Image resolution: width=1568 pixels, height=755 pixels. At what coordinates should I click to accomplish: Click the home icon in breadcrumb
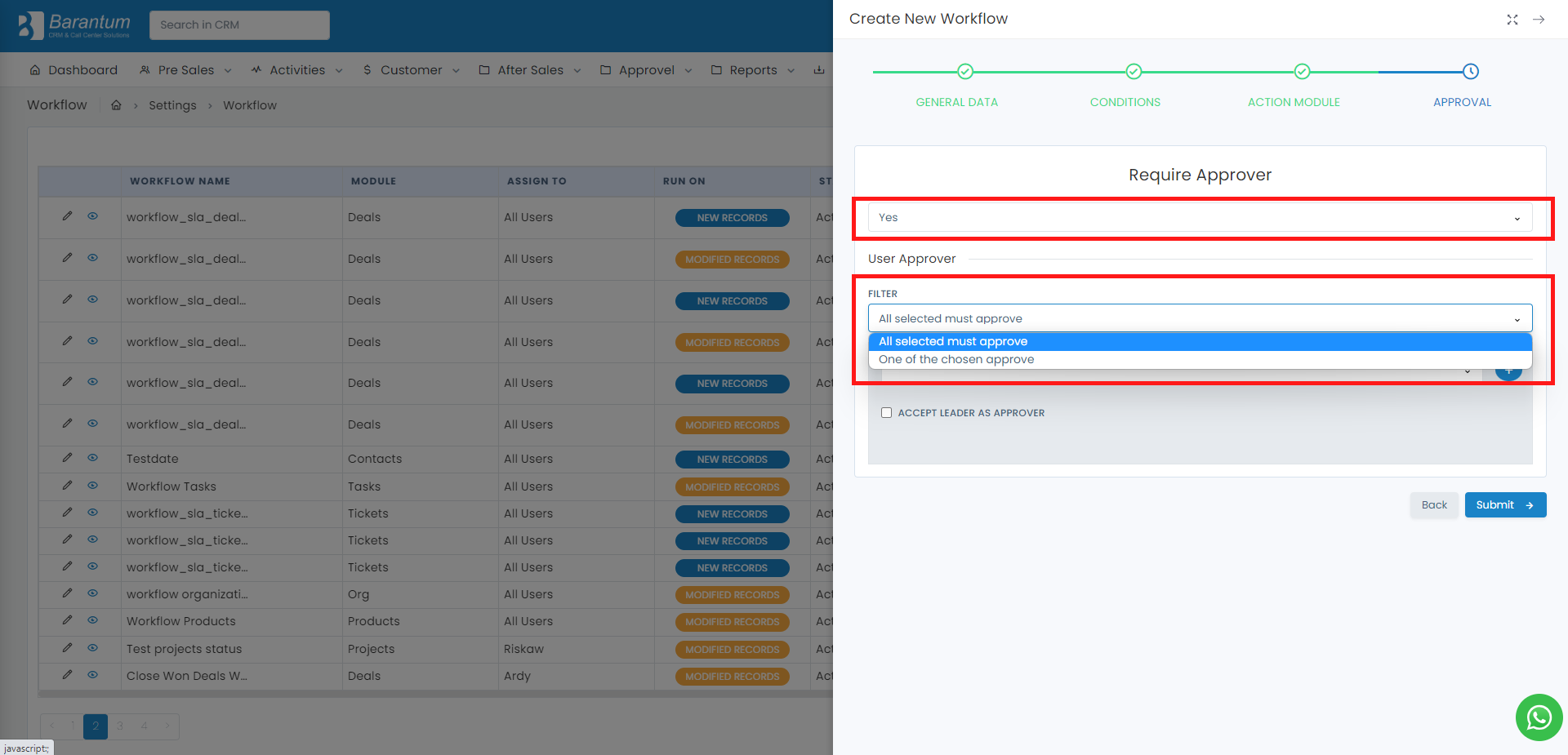coord(116,105)
